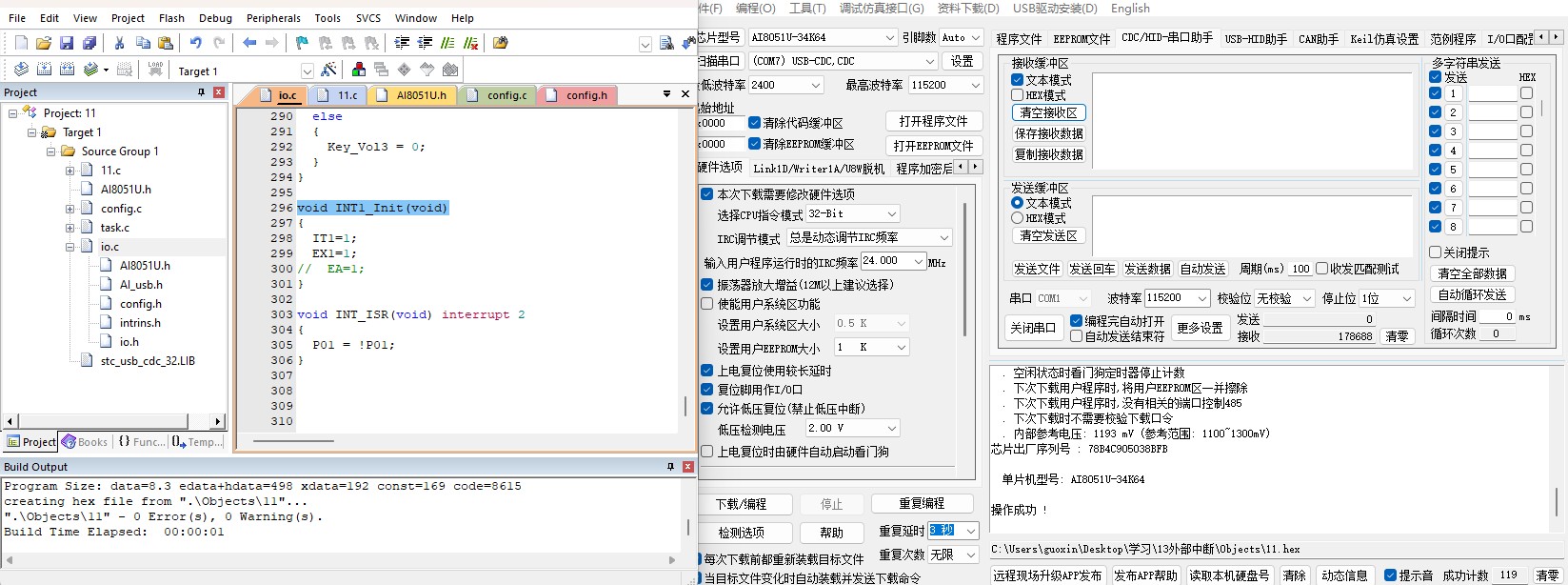
Task: Download code with the LOAD icon
Action: tap(155, 70)
